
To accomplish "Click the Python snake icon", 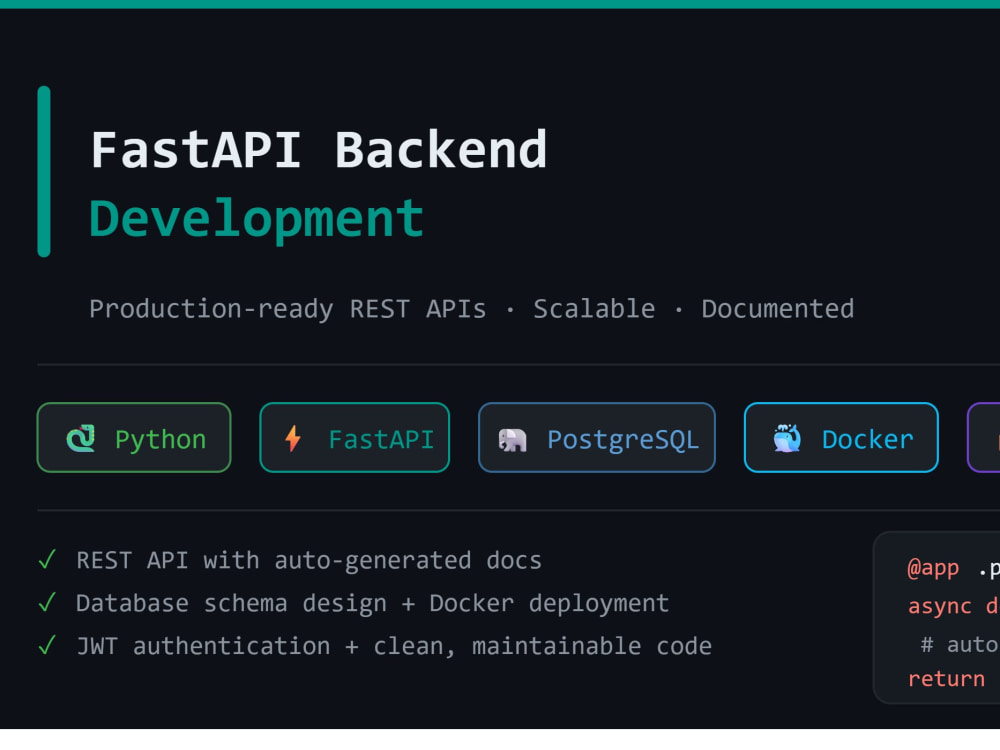I will (81, 439).
